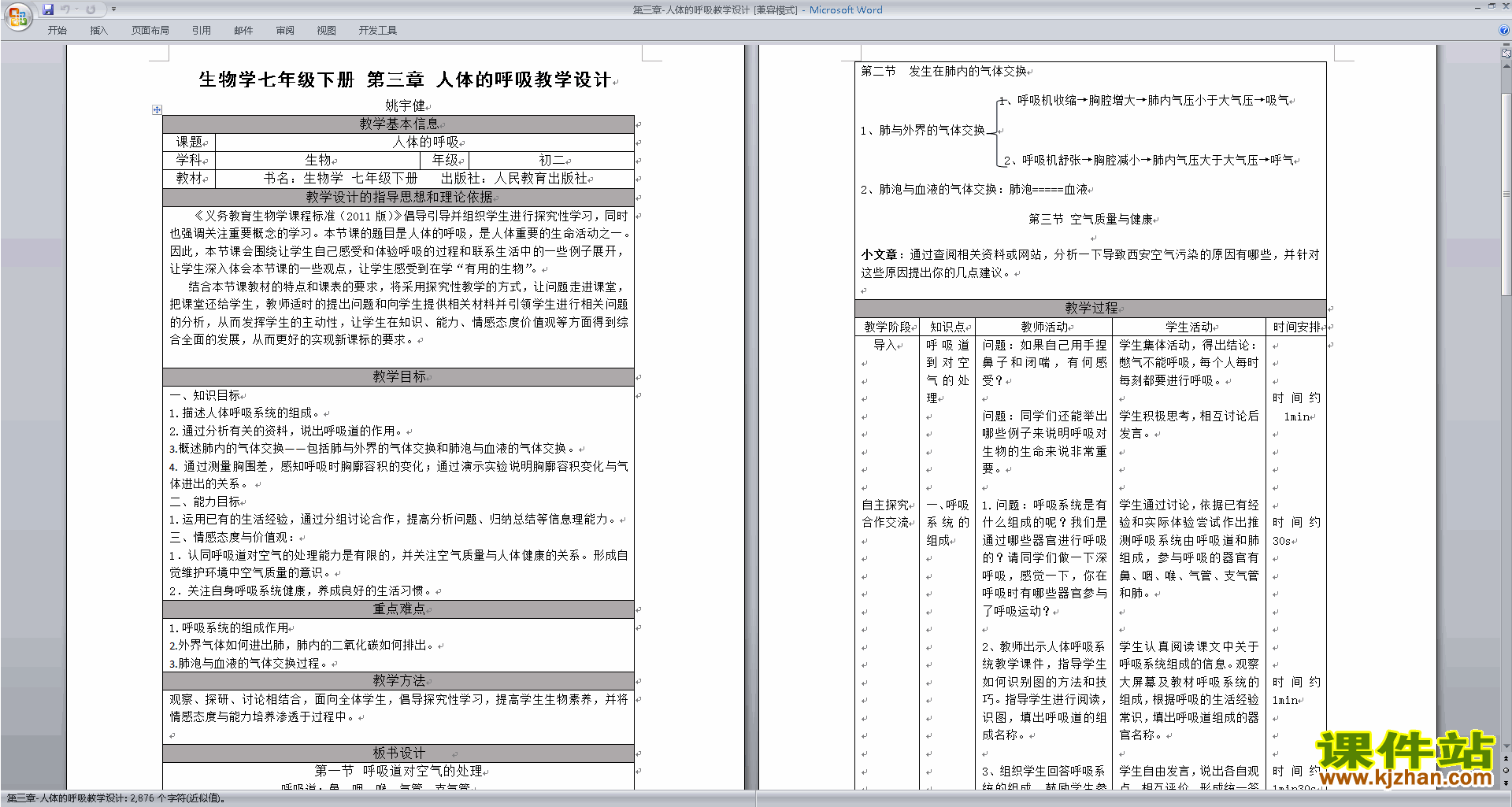Open the Office button menu
This screenshot has width=1512, height=807.
click(x=17, y=16)
